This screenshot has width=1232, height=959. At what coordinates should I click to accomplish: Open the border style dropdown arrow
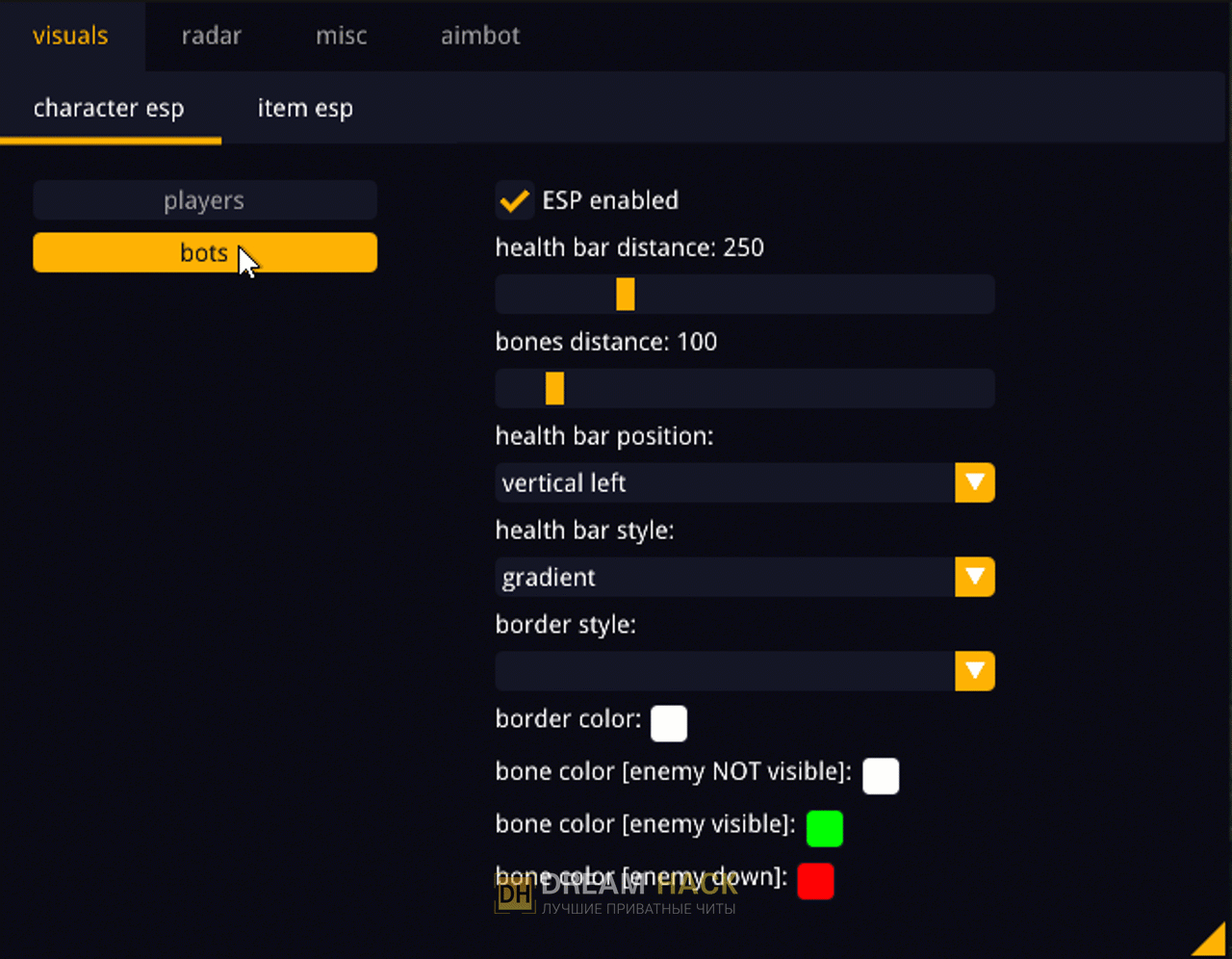pyautogui.click(x=974, y=671)
